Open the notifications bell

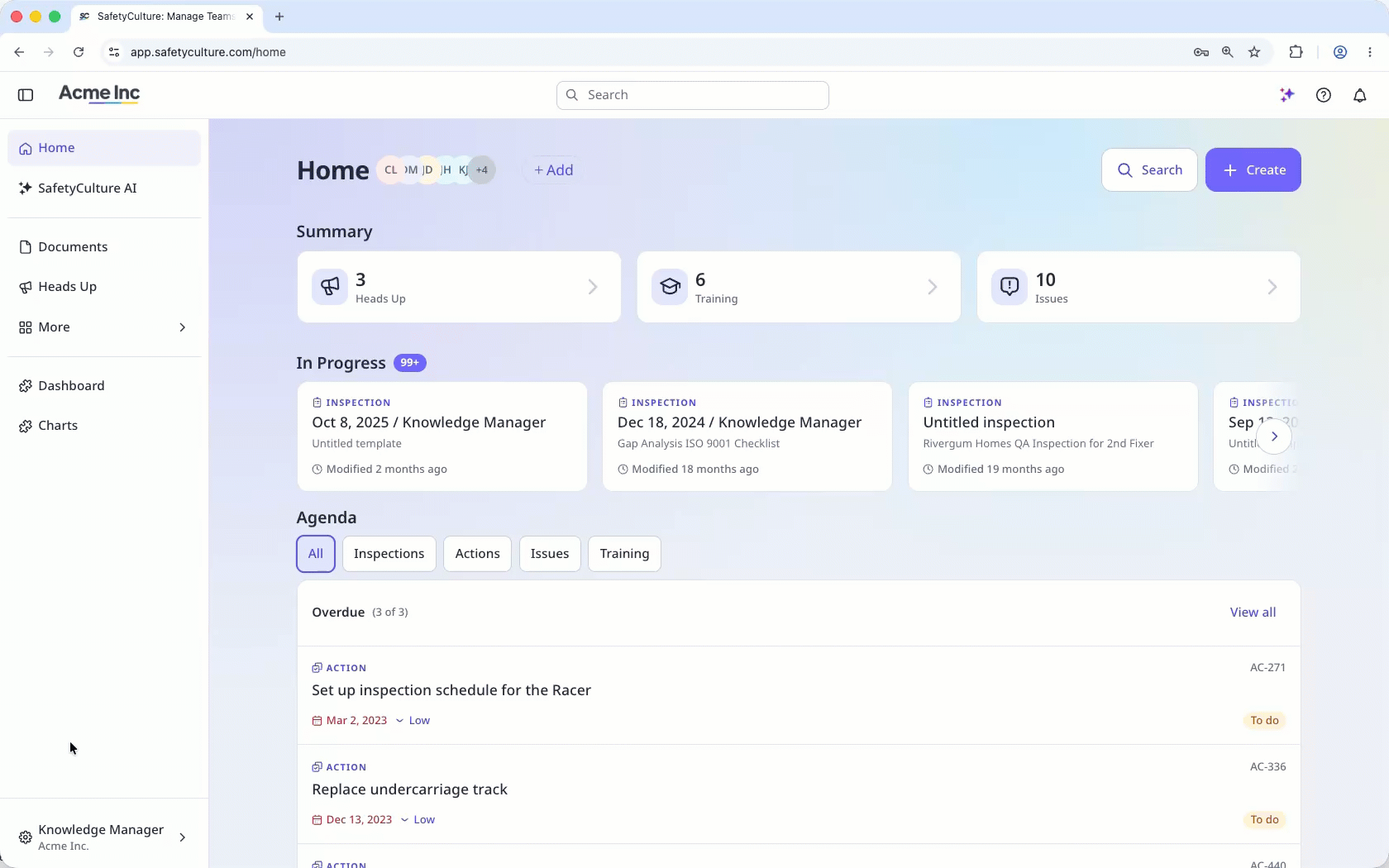point(1360,95)
